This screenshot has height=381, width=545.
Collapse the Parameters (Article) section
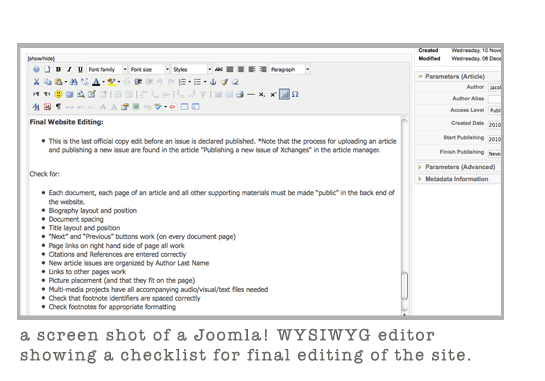458,76
